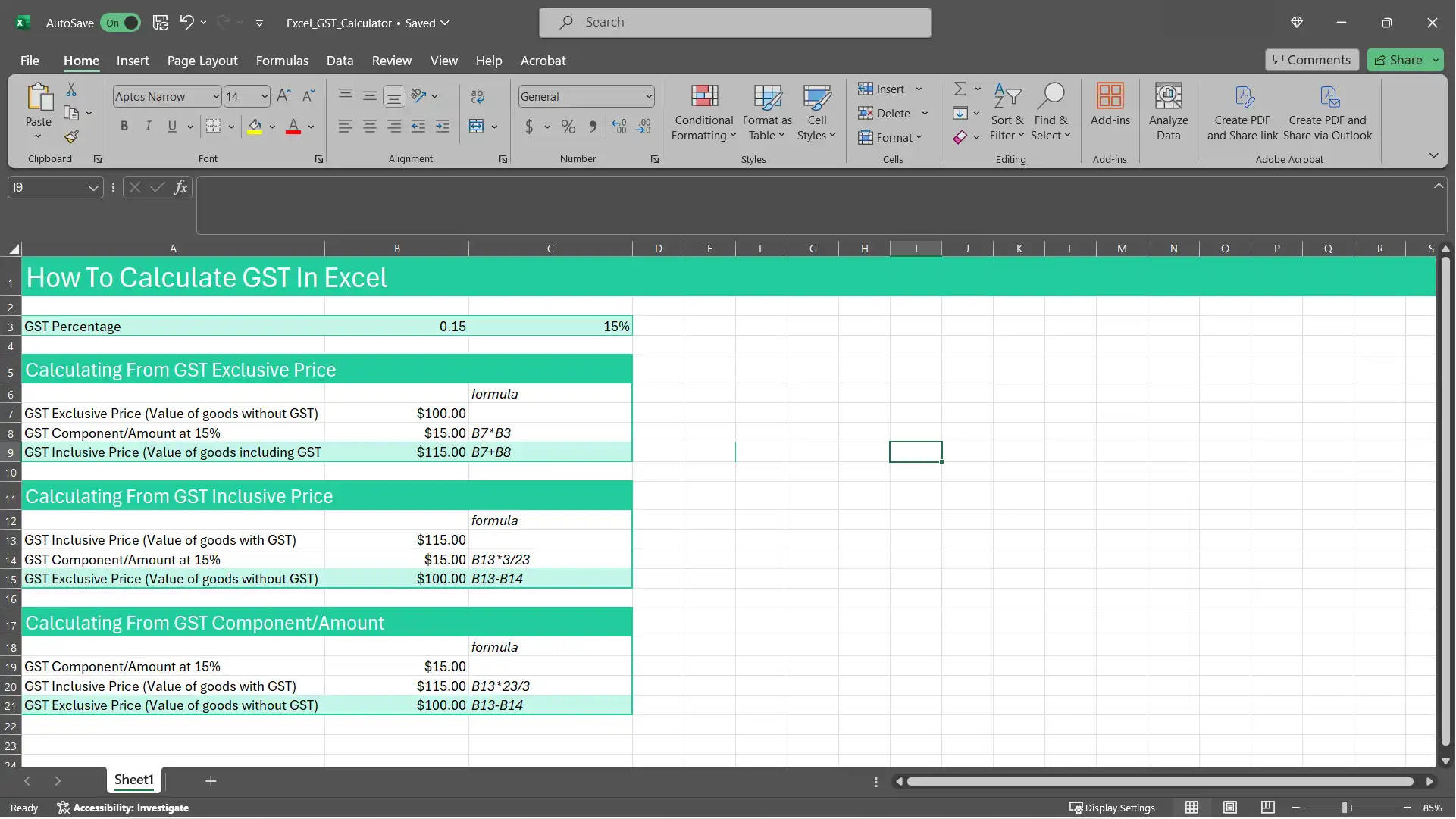Screen dimensions: 1456x819
Task: Click the Search box in title bar
Action: click(x=734, y=23)
